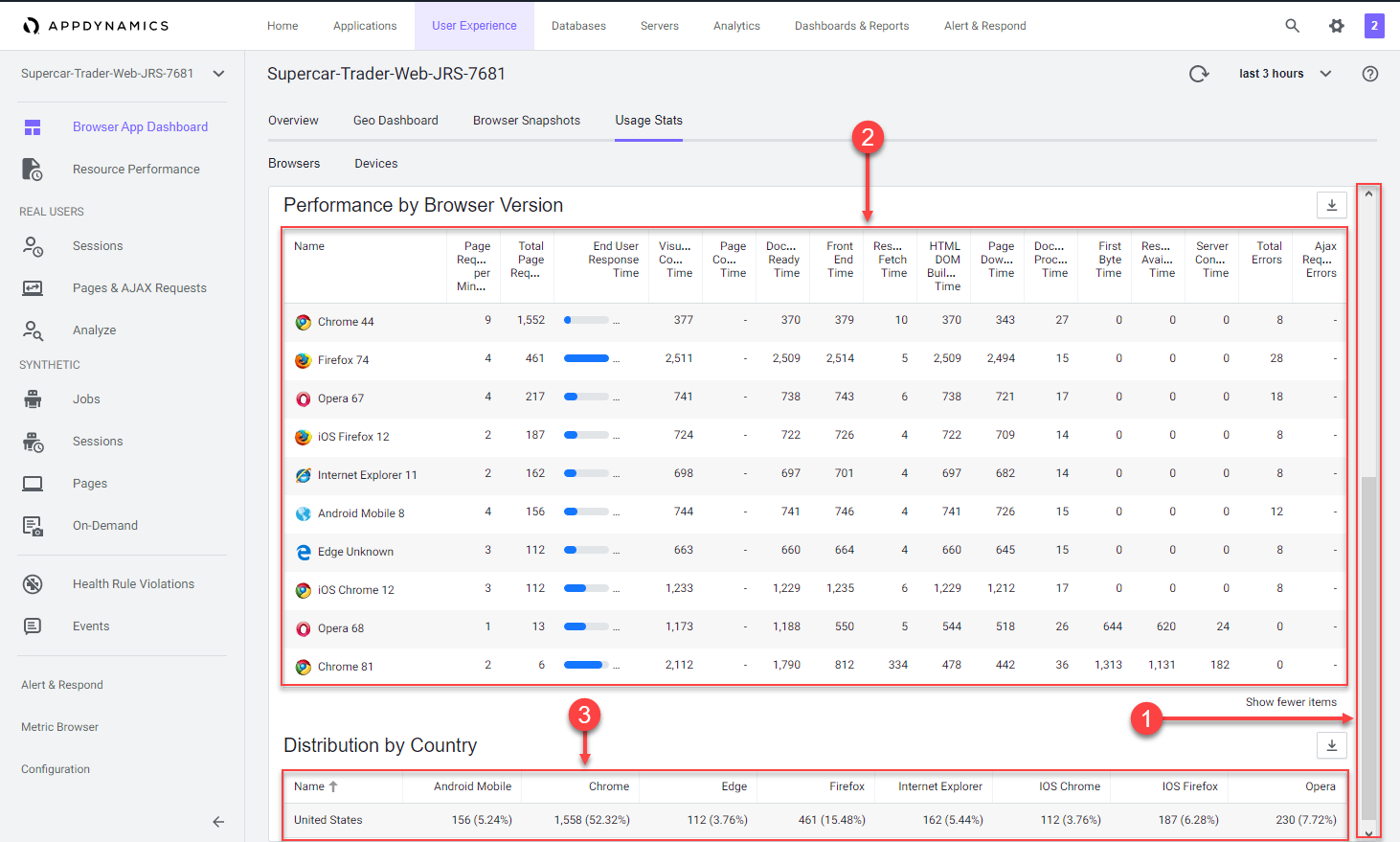Open the Databases menu
1400x842 pixels.
(578, 26)
